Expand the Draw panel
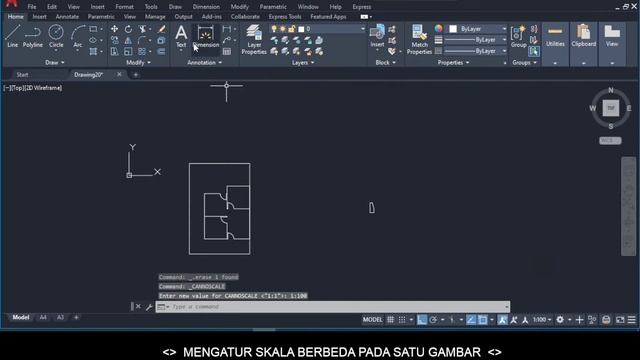Viewport: 640px width, 360px height. click(x=55, y=62)
